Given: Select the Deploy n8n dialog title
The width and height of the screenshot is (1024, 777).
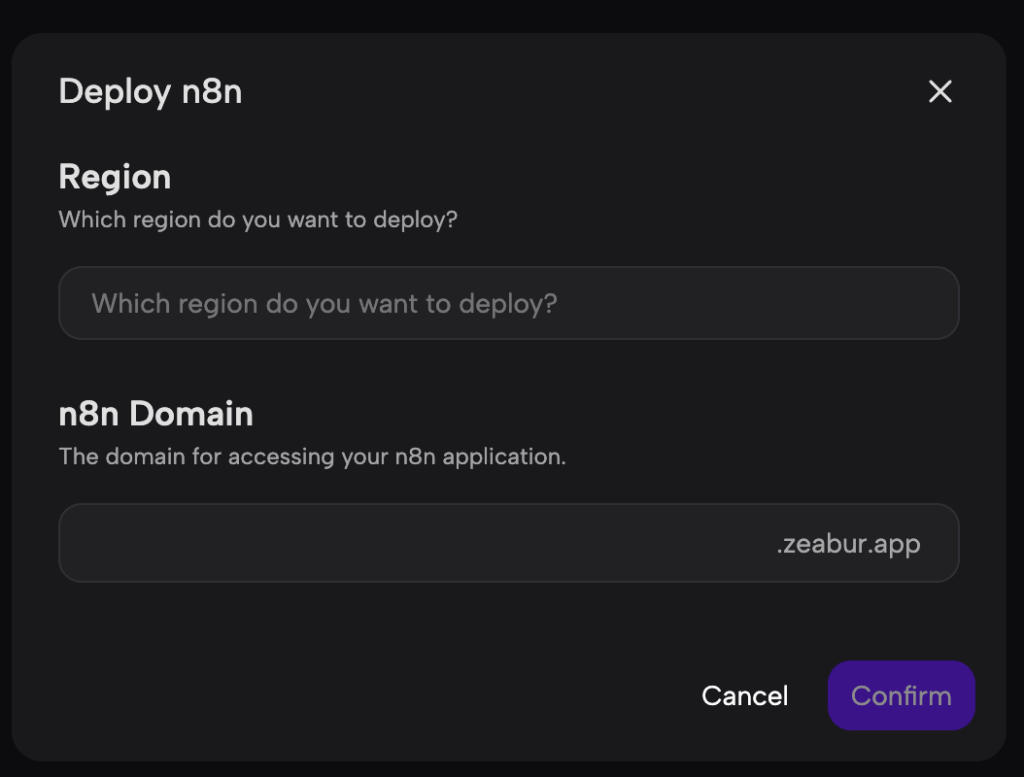Looking at the screenshot, I should pyautogui.click(x=150, y=91).
